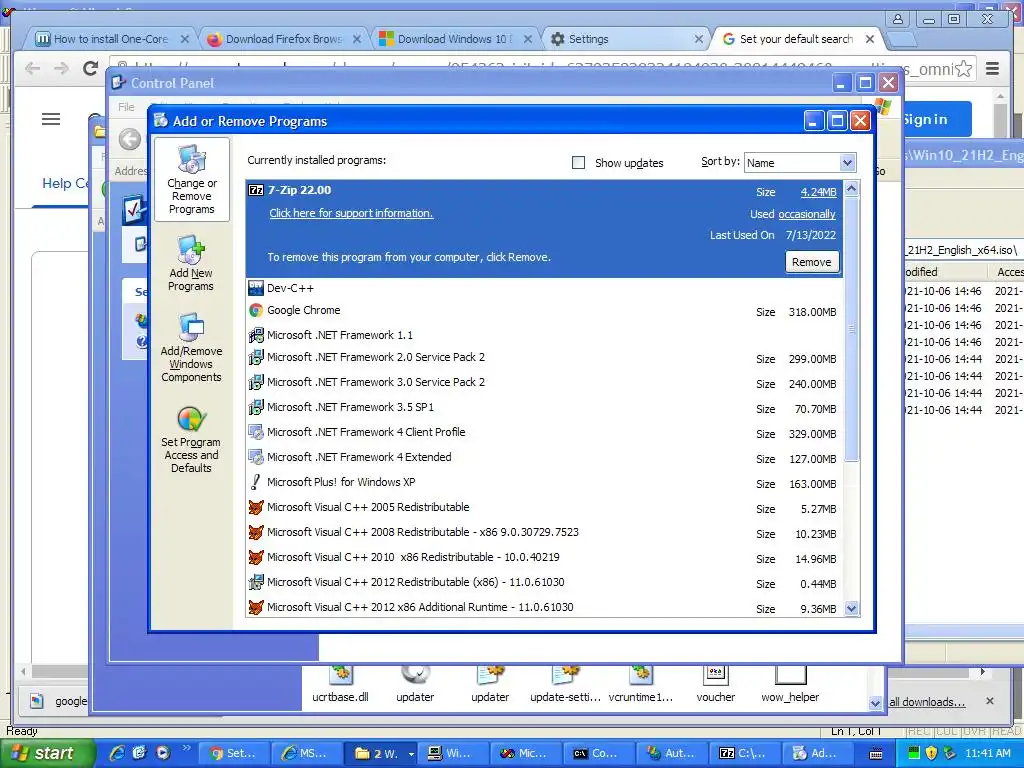Viewport: 1024px width, 768px height.
Task: Switch to the Settings tab in Chrome
Action: pyautogui.click(x=628, y=39)
